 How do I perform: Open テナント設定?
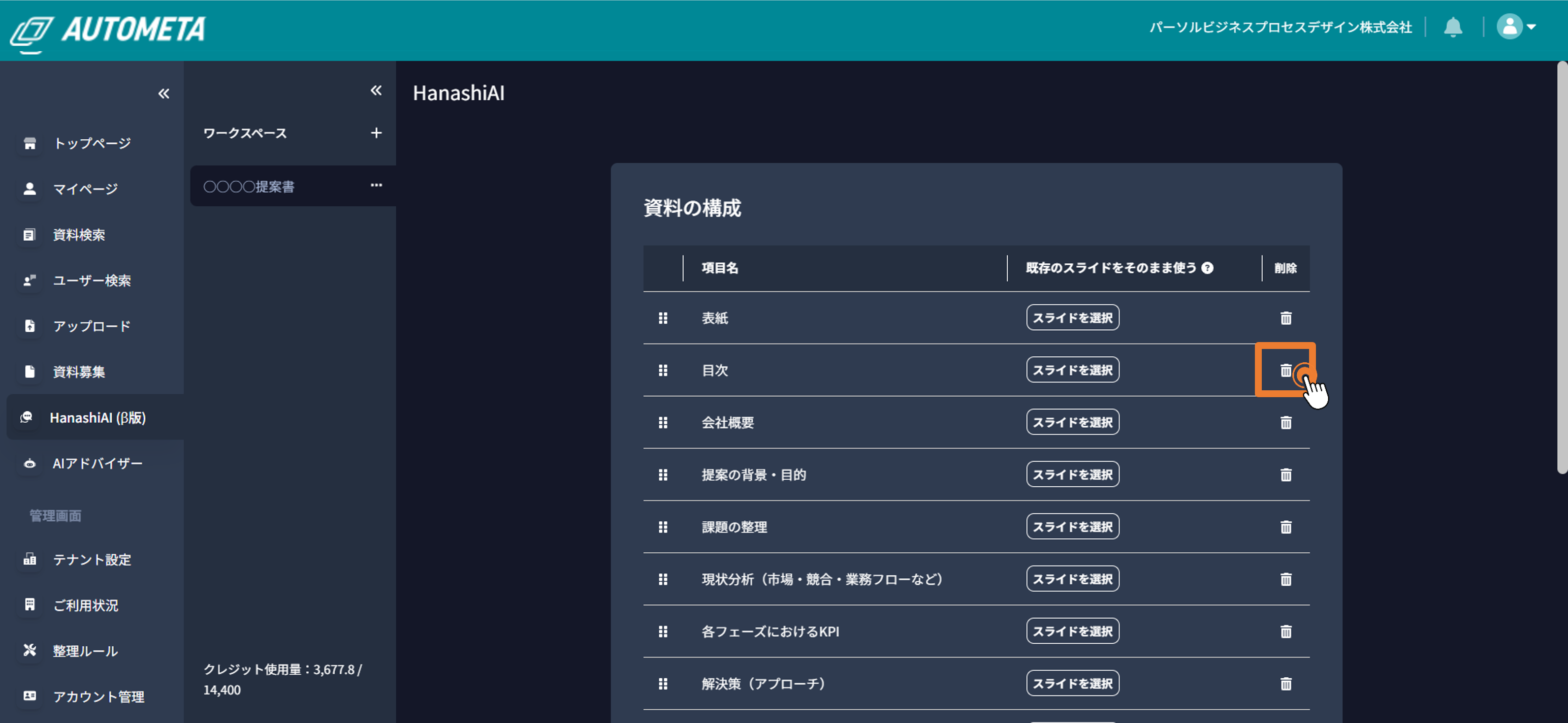click(x=92, y=559)
